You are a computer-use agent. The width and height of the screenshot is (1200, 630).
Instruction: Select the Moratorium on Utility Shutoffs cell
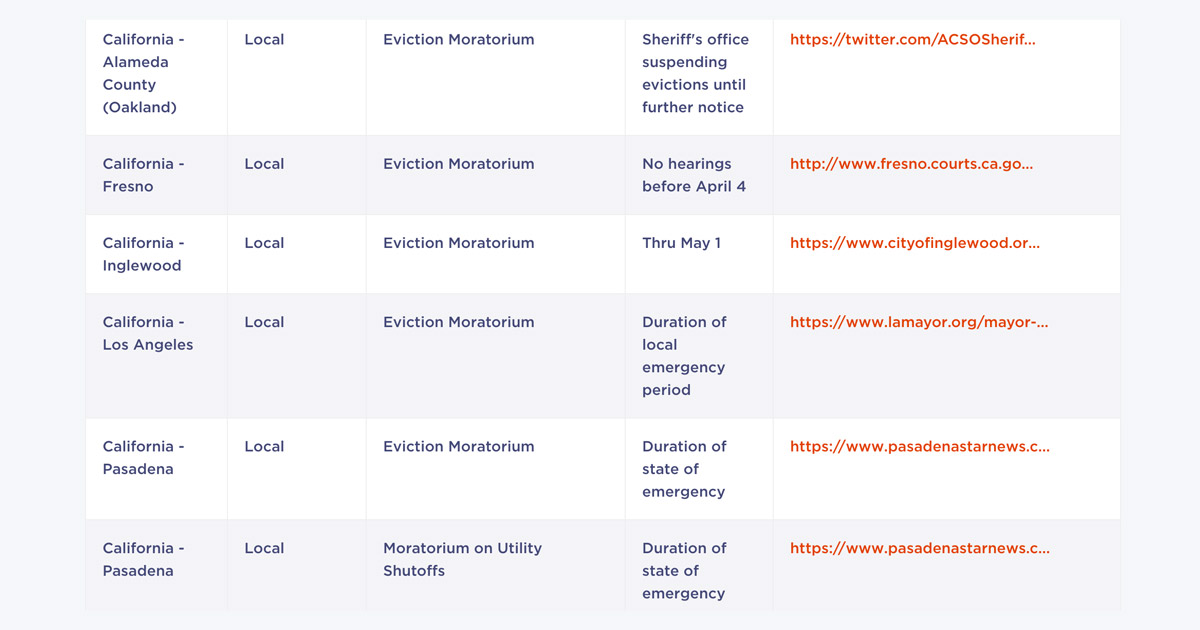tap(462, 559)
